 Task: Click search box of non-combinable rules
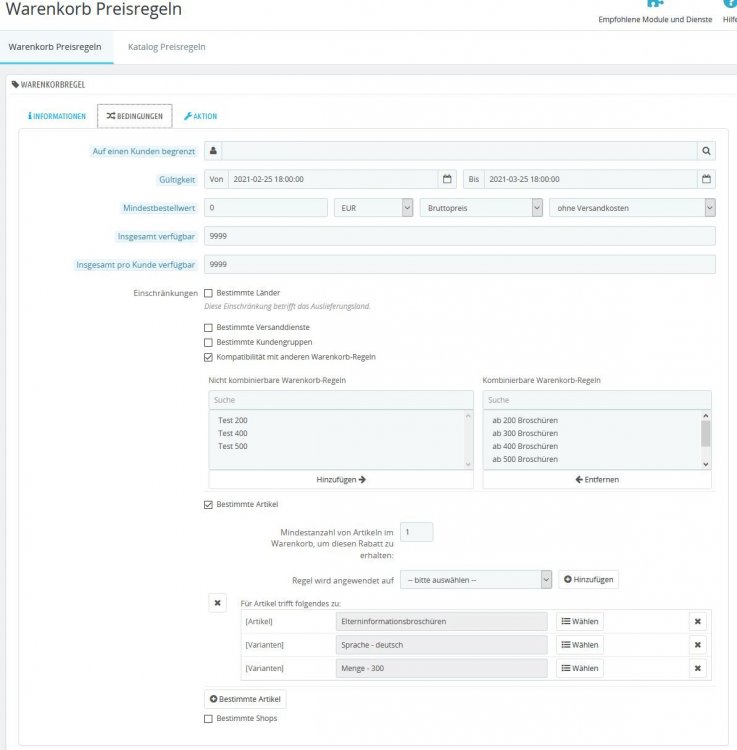pyautogui.click(x=341, y=400)
